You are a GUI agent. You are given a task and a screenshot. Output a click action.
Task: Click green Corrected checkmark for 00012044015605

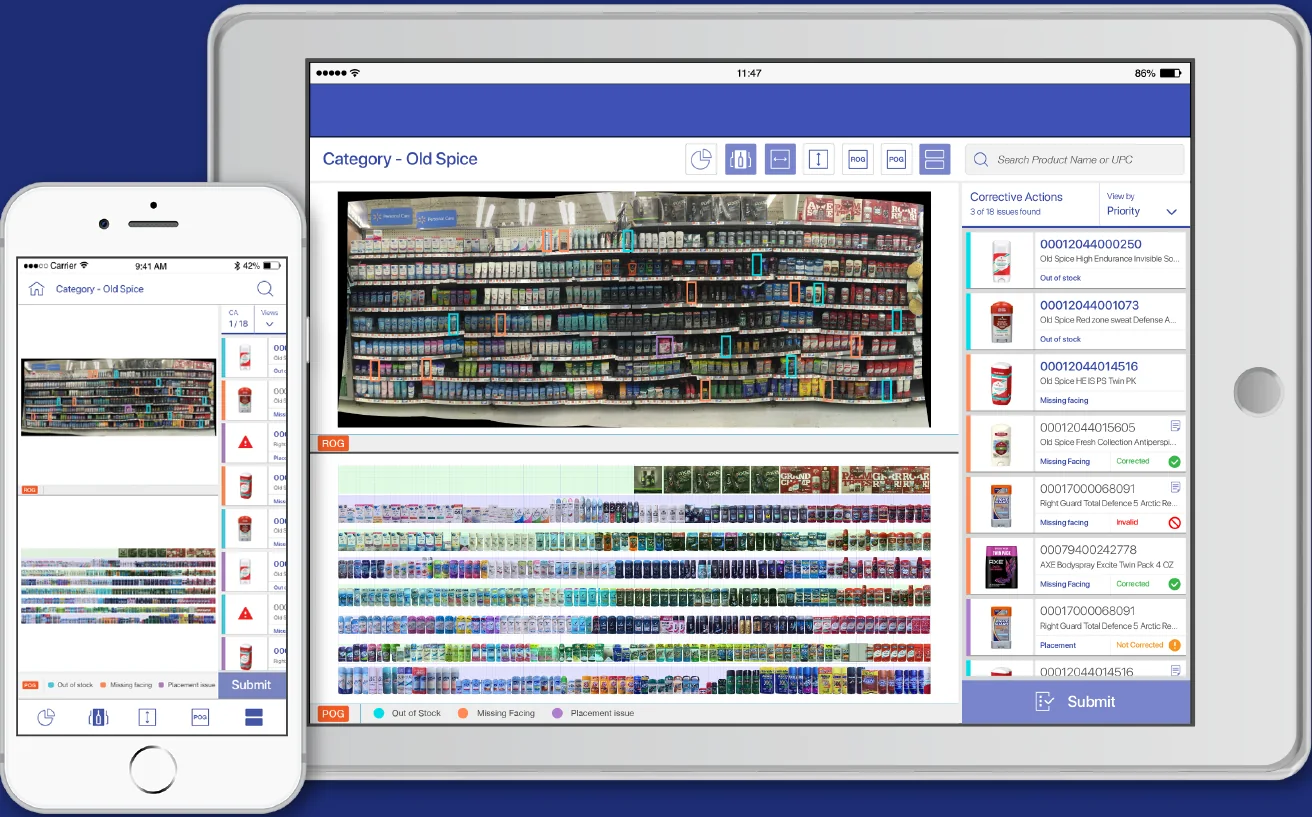click(x=1174, y=462)
